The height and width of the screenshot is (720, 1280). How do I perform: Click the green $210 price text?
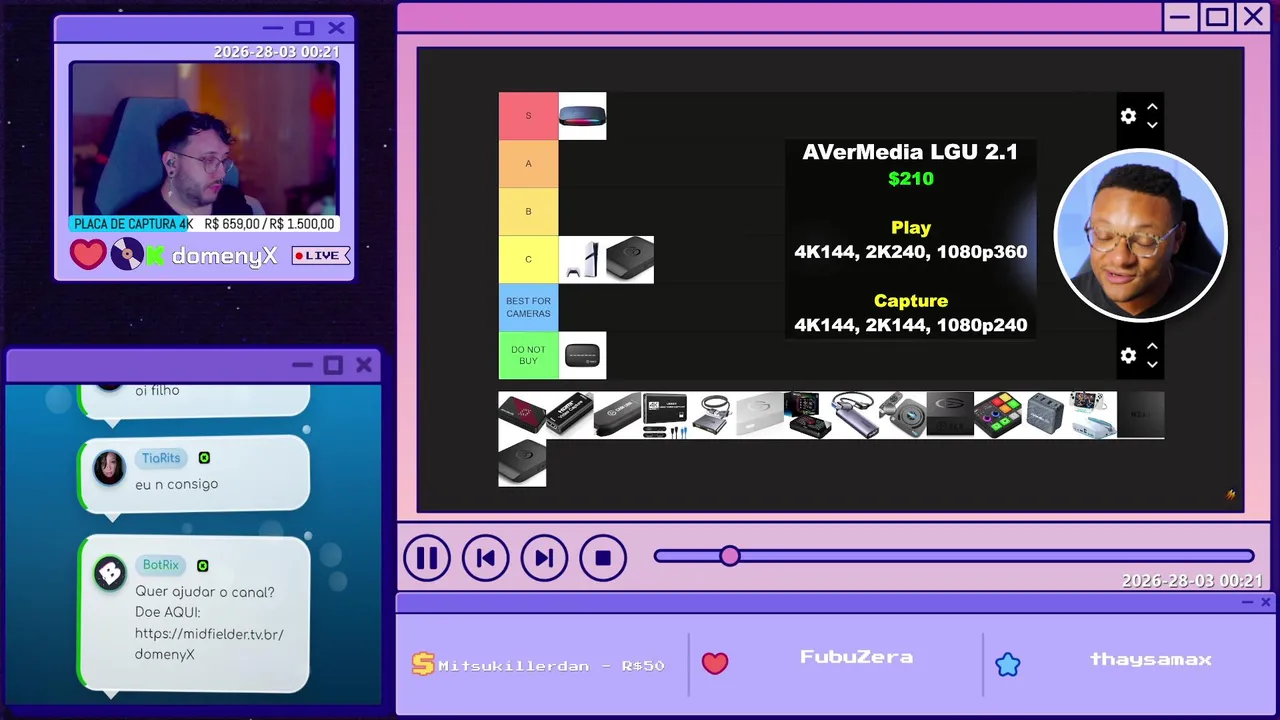(x=911, y=179)
